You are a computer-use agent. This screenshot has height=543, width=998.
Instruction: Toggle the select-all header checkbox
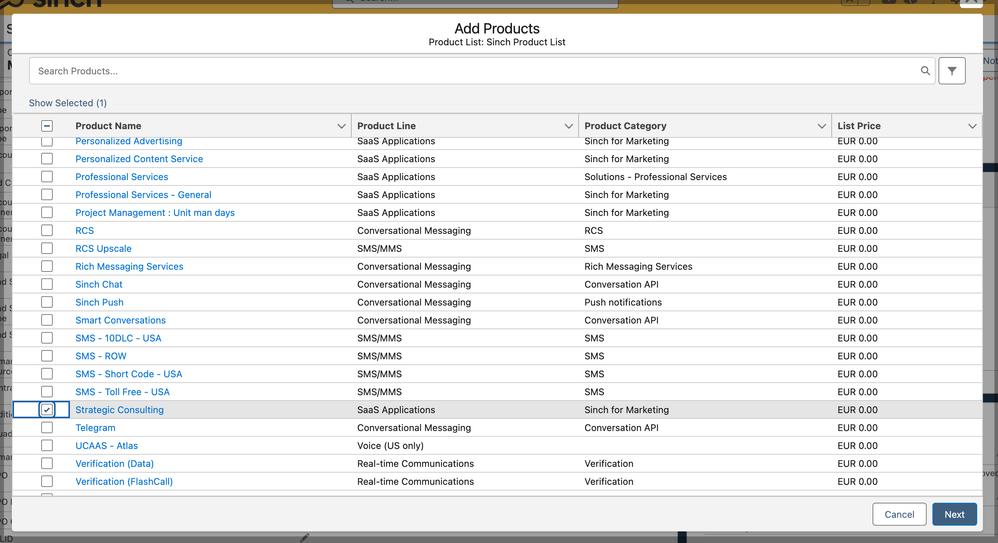pyautogui.click(x=47, y=126)
